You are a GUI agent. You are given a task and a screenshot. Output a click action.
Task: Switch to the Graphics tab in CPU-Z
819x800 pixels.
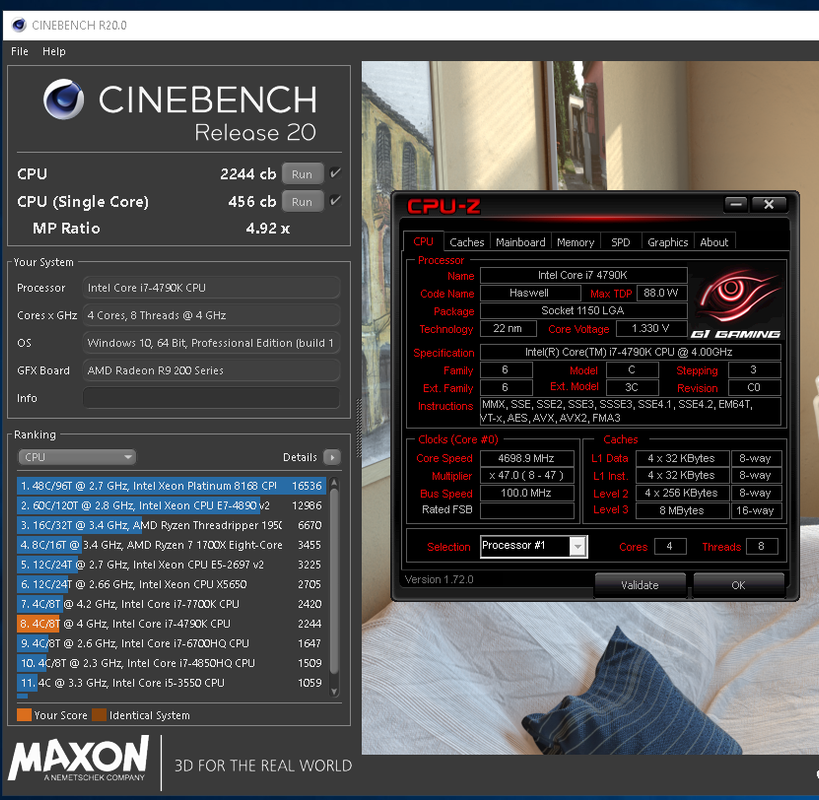coord(668,242)
